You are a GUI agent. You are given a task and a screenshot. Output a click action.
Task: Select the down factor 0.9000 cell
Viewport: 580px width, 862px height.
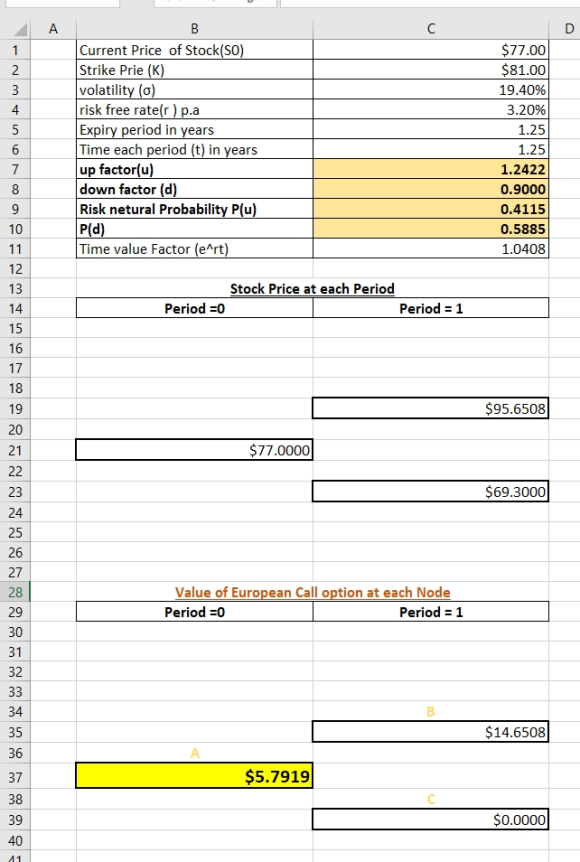[x=430, y=189]
